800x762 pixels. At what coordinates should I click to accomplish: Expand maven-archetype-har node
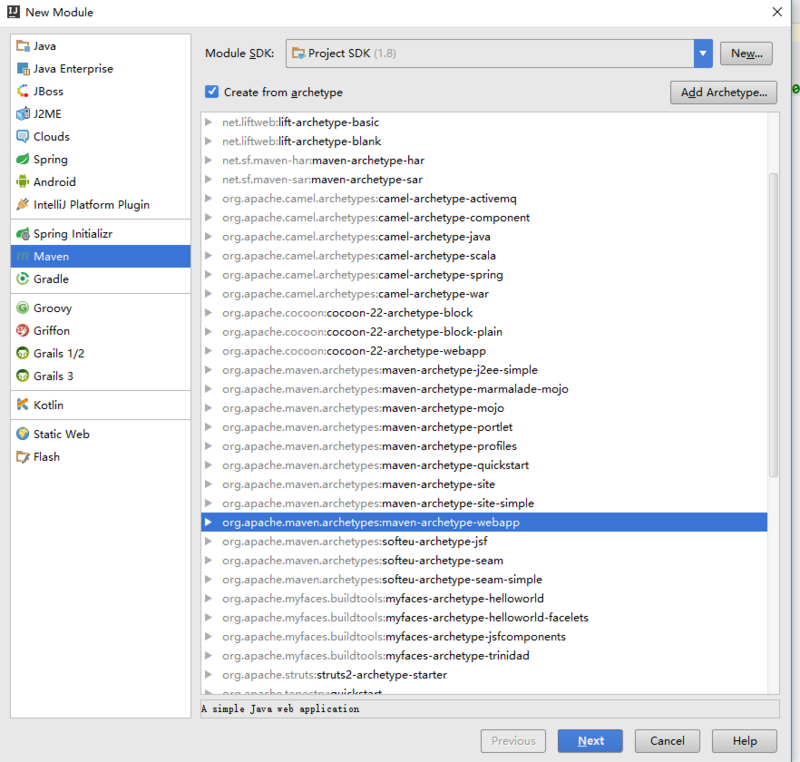tap(208, 160)
